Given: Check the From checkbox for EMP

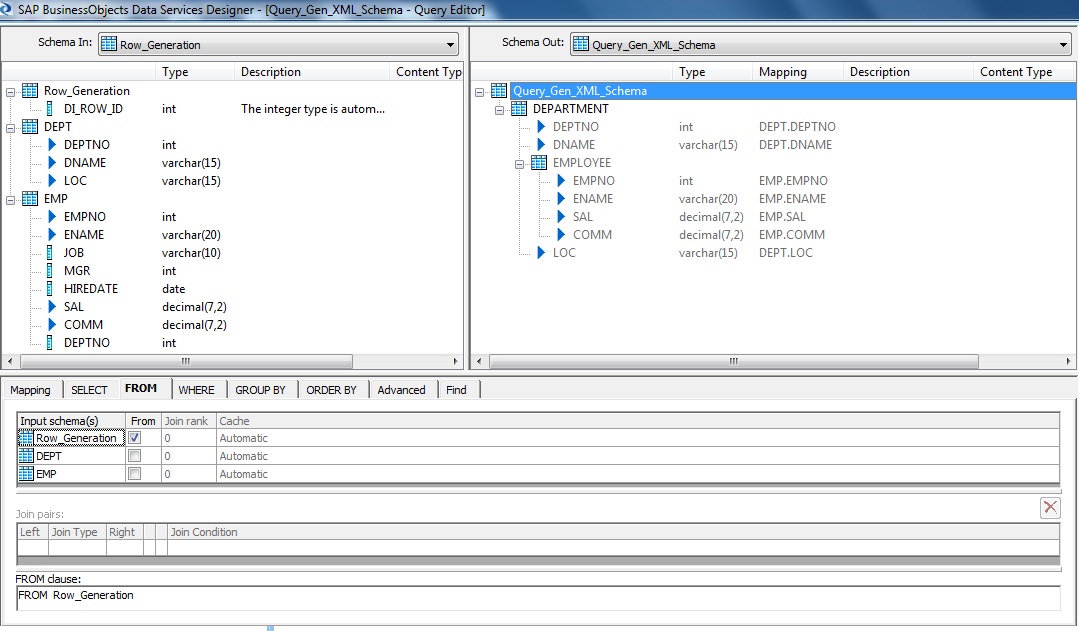Looking at the screenshot, I should [x=135, y=473].
